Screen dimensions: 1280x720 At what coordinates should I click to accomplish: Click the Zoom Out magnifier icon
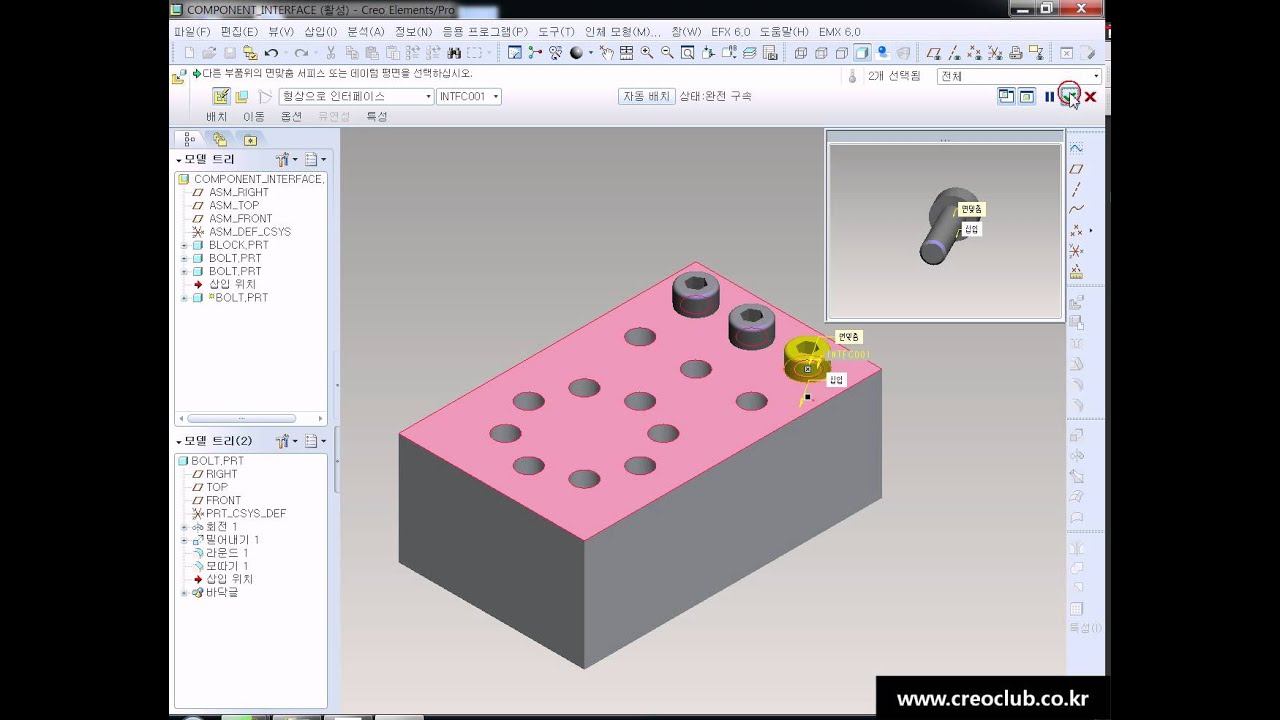(667, 53)
